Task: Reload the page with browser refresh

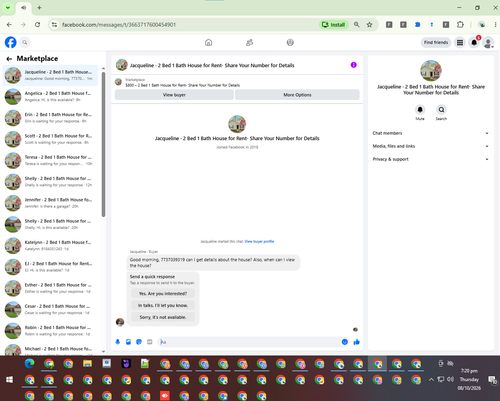Action: [x=37, y=25]
